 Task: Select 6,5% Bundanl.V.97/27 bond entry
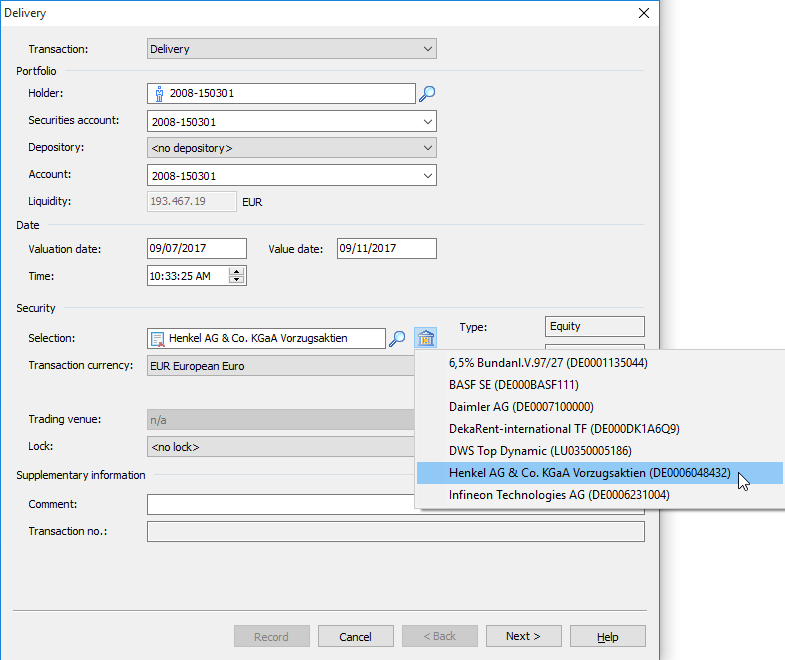point(548,363)
